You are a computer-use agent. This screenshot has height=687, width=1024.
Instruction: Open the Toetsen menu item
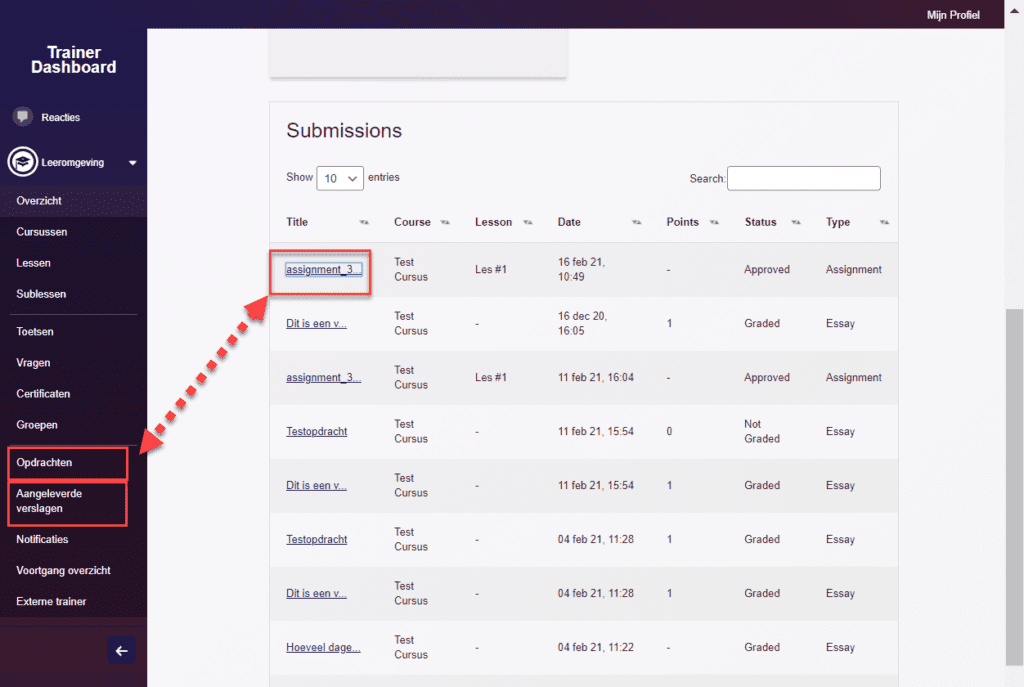click(x=35, y=332)
